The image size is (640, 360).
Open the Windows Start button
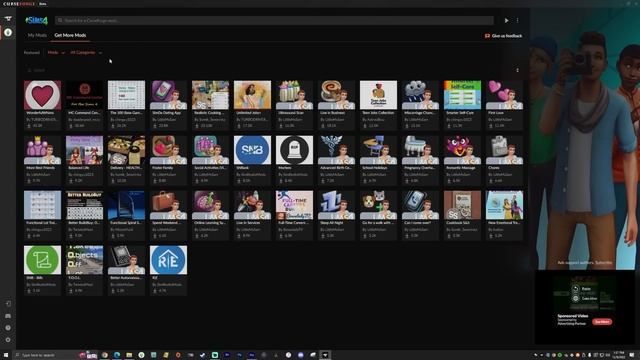[x=6, y=355]
